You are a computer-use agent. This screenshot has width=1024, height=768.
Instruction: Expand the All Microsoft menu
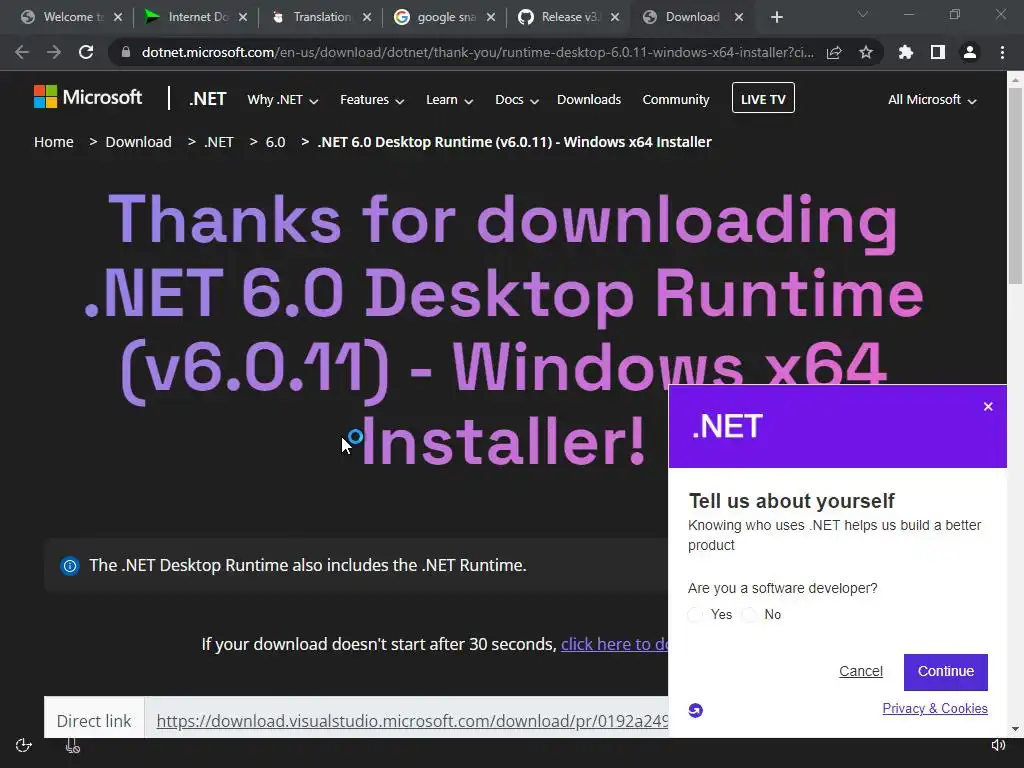pos(932,100)
